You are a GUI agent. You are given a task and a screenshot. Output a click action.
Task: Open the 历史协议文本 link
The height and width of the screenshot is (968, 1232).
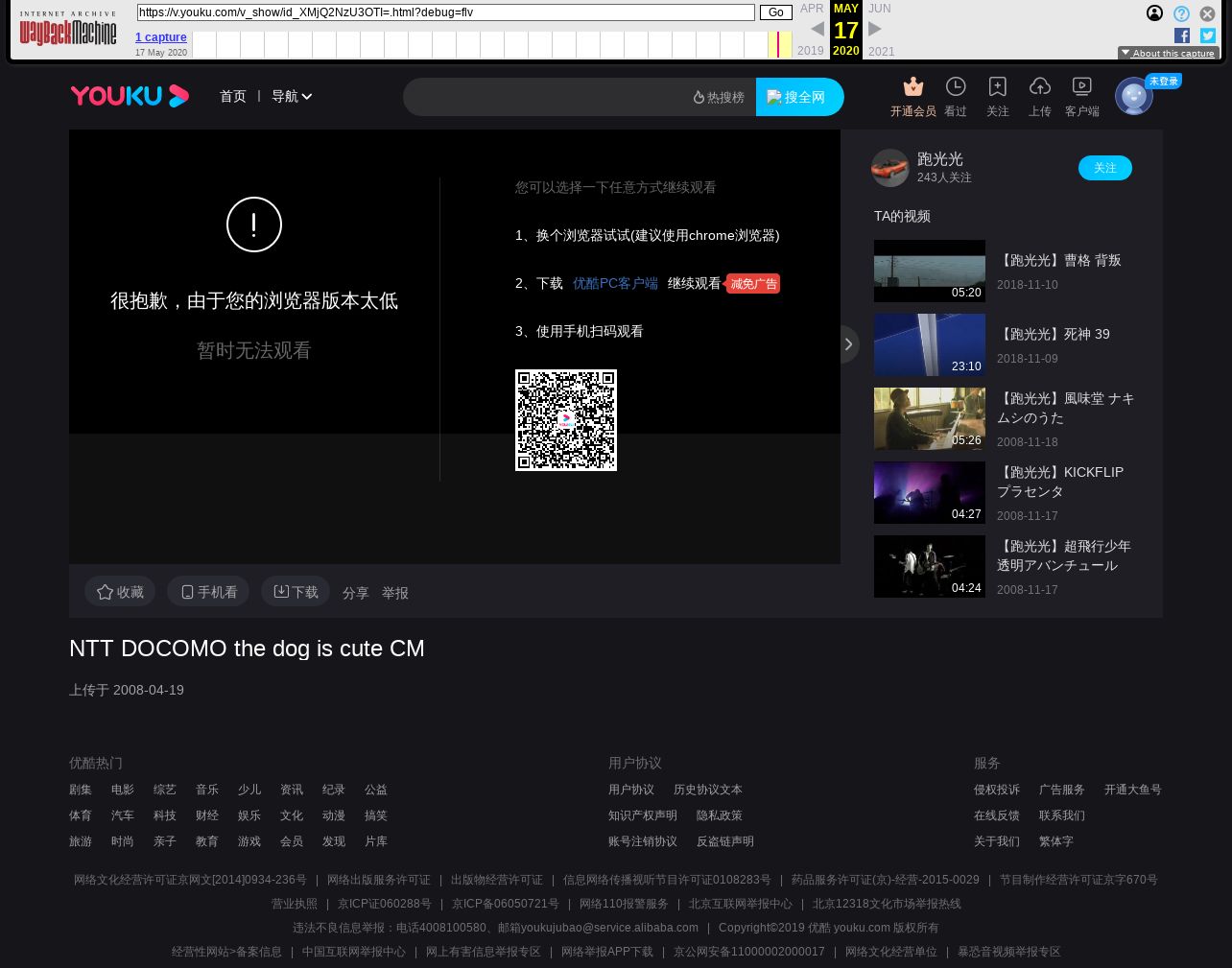coord(708,790)
